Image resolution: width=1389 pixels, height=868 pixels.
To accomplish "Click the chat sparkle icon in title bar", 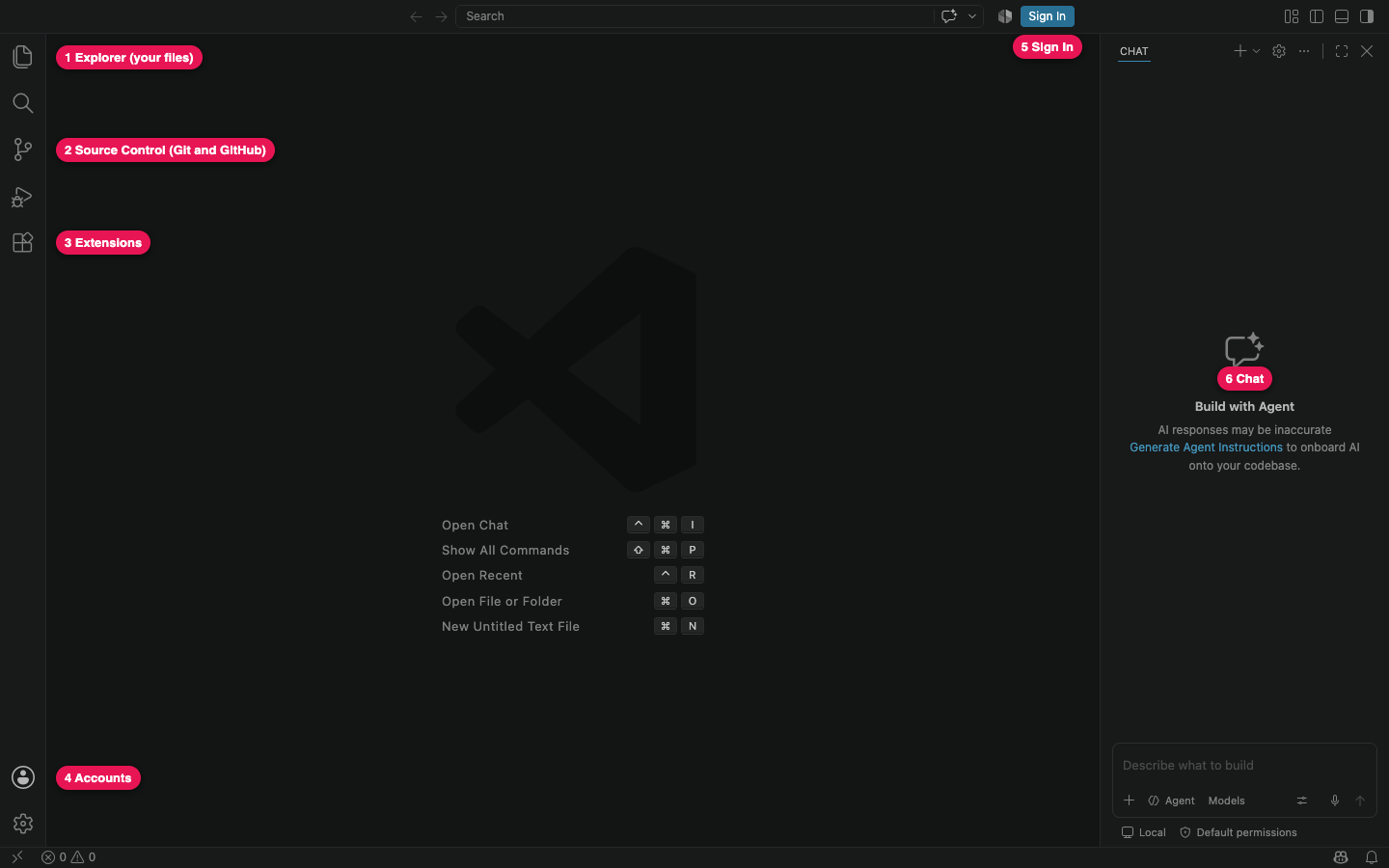I will (949, 16).
